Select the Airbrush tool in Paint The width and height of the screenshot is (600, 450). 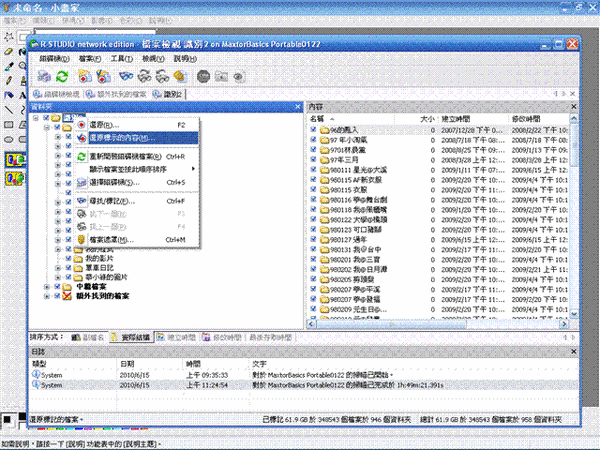point(9,95)
